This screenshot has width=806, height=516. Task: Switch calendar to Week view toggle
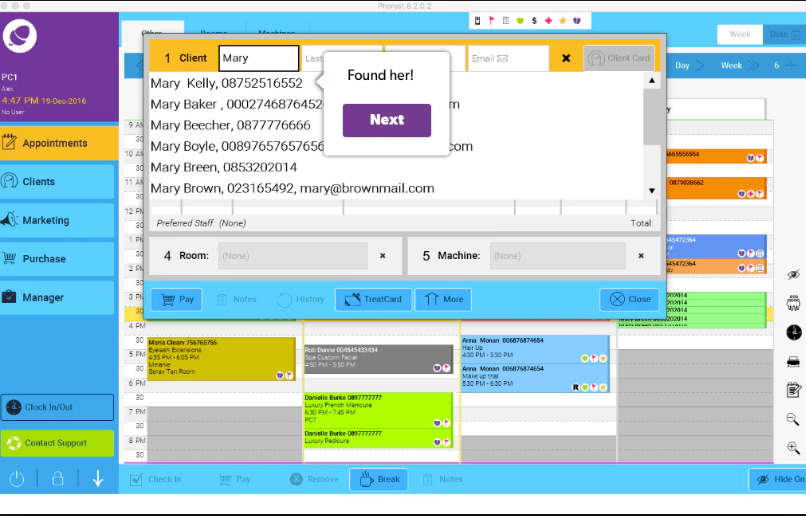click(x=739, y=34)
